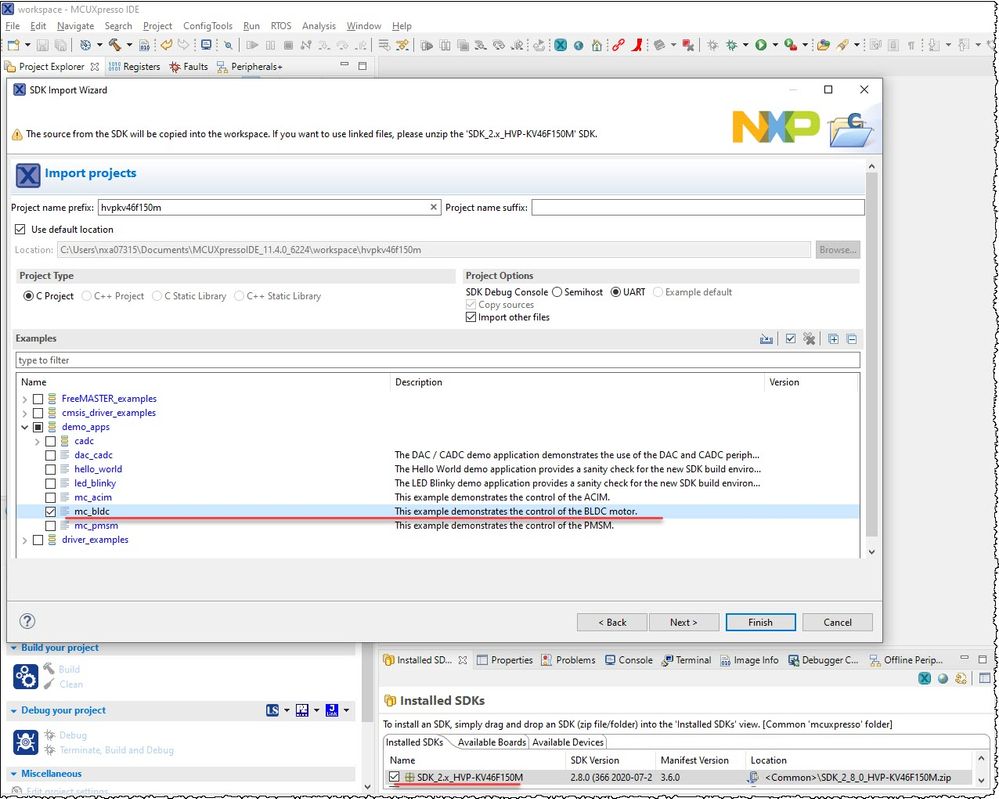The image size is (999, 799).
Task: Check the mc_pmsm example checkbox
Action: pyautogui.click(x=50, y=526)
